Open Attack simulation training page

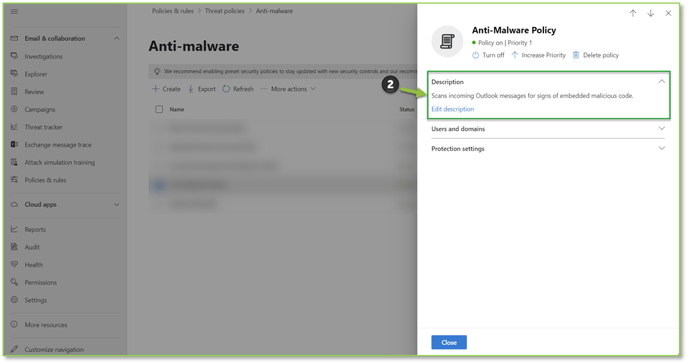click(60, 162)
